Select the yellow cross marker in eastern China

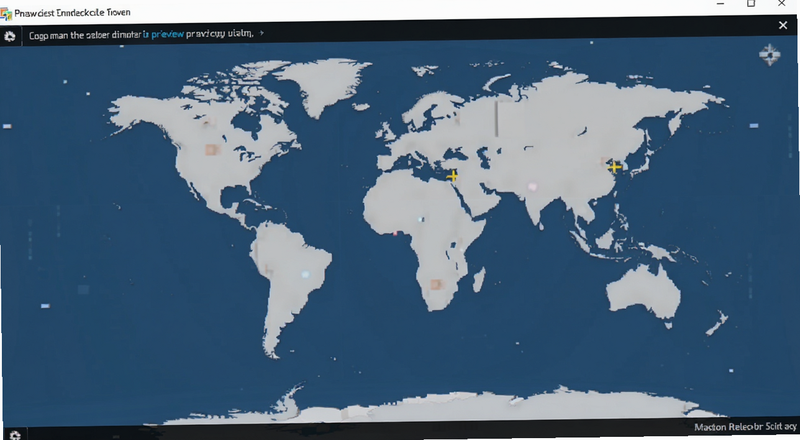[x=614, y=167]
